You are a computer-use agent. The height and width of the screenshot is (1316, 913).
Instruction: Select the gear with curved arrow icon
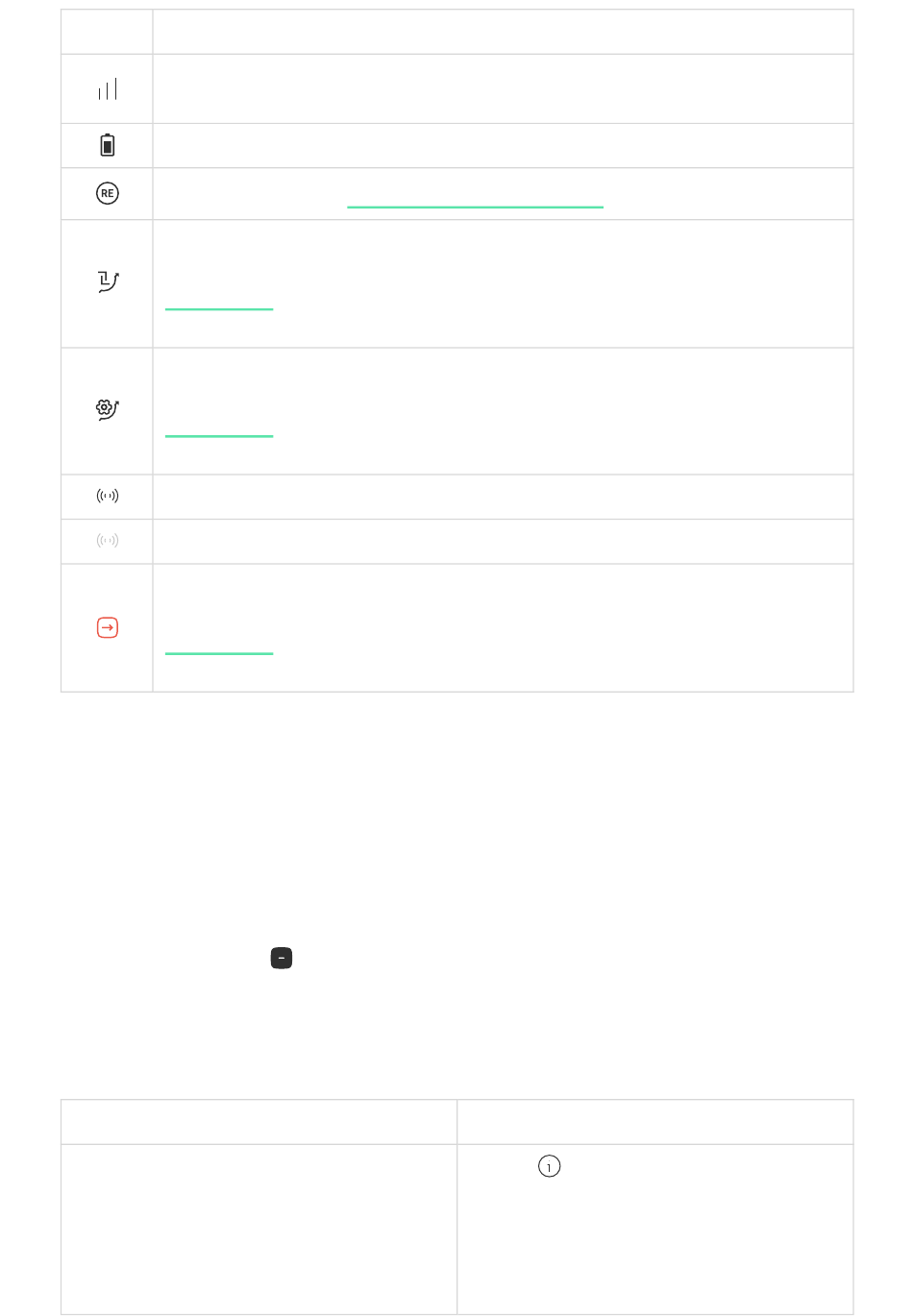click(108, 409)
